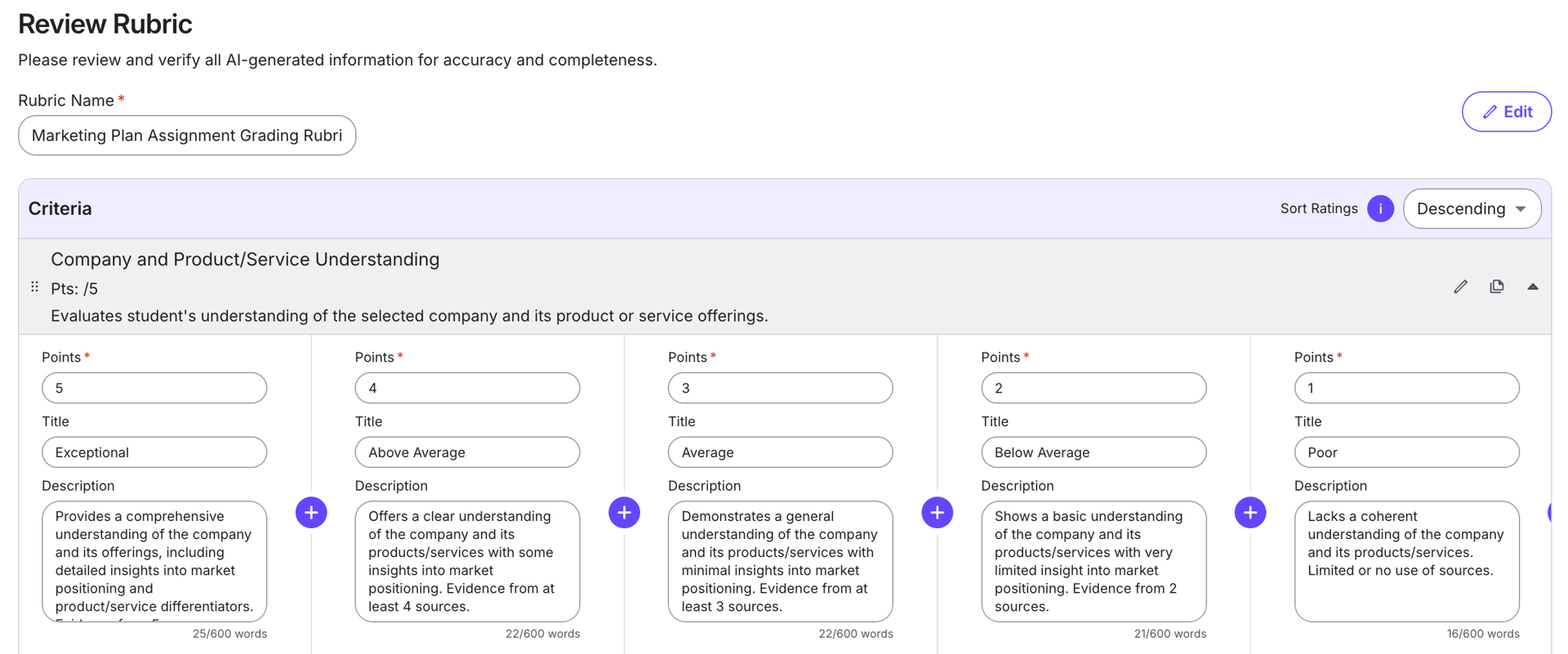1568x654 pixels.
Task: Click the Points field containing 5
Action: pos(154,388)
